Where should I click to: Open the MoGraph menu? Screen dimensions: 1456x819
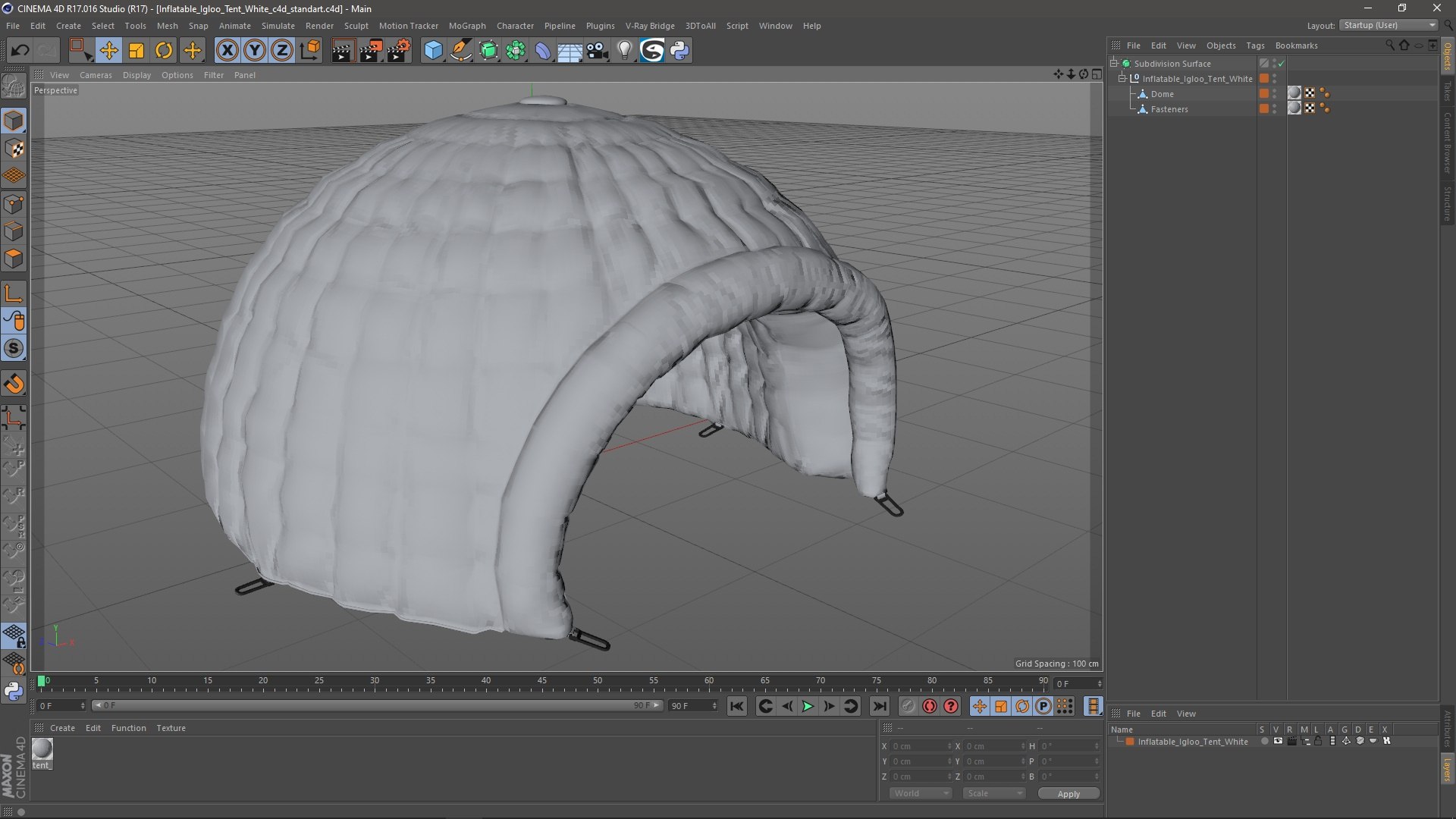tap(467, 26)
